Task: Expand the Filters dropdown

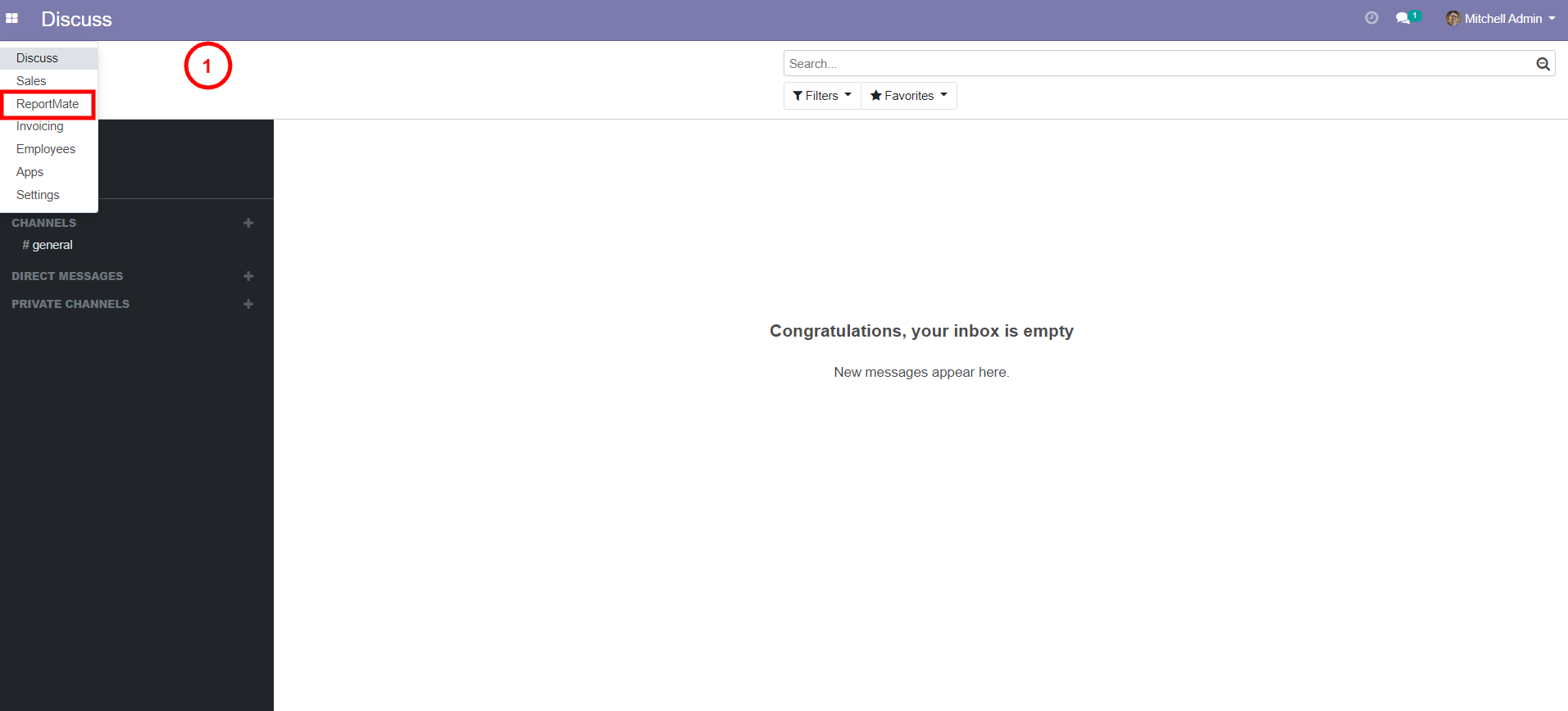Action: [822, 96]
